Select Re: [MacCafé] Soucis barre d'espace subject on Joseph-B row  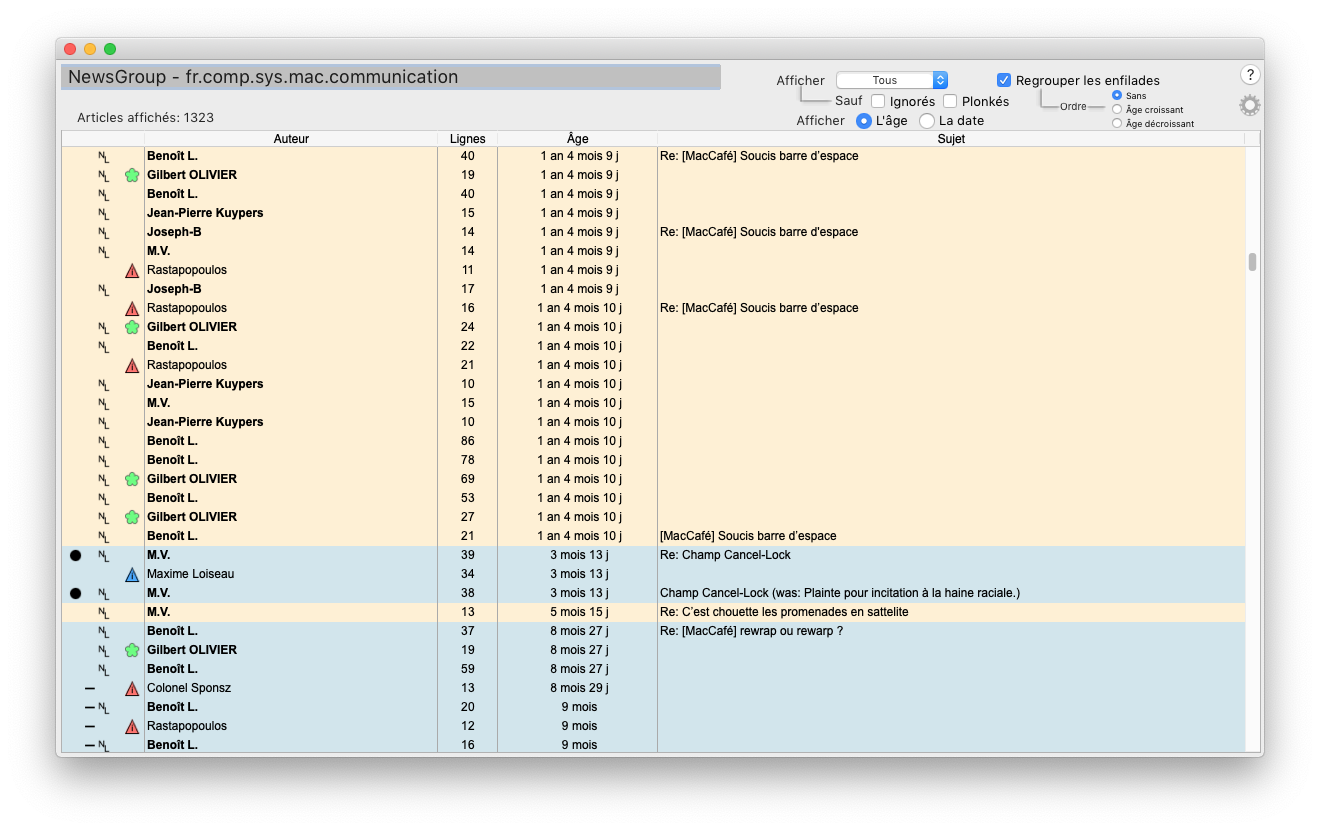759,232
